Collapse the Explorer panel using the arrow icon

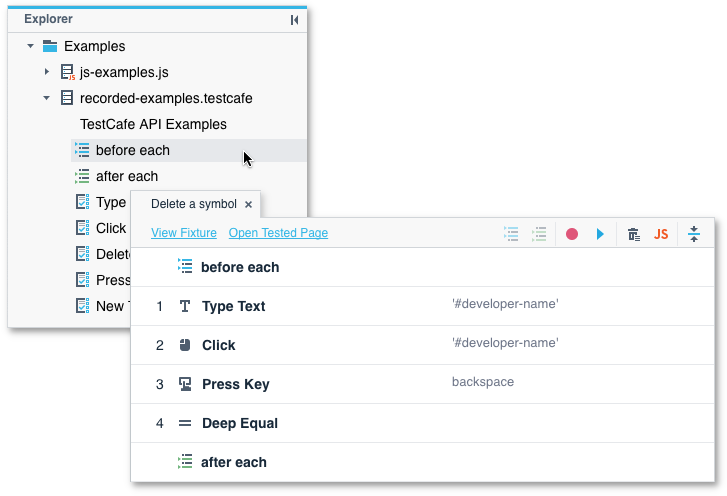coord(294,20)
